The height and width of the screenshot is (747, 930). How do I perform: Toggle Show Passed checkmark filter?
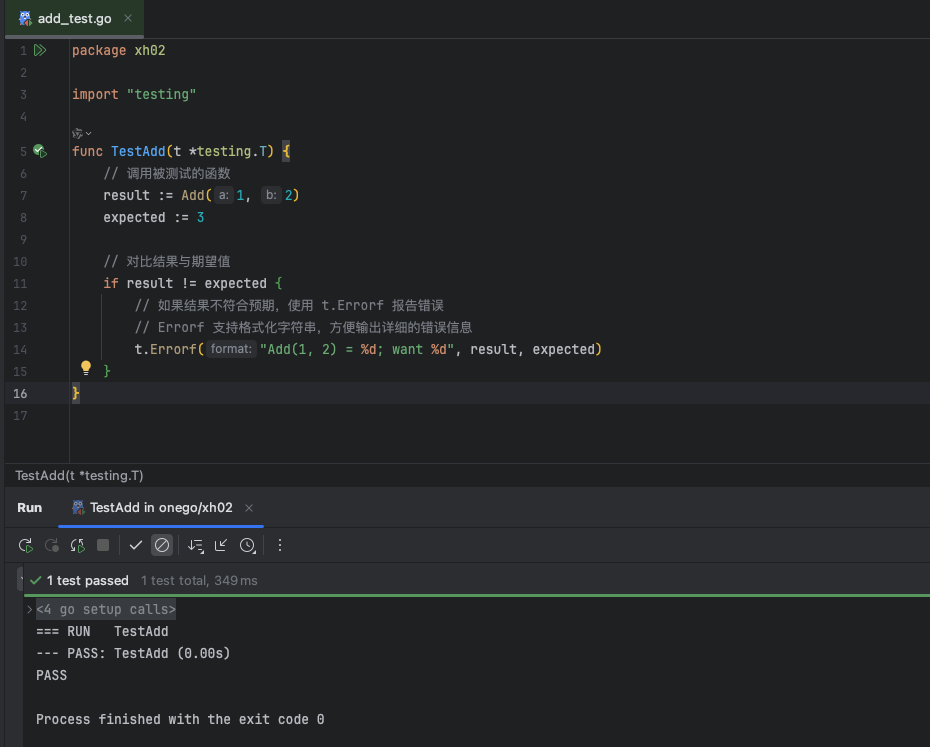tap(136, 545)
